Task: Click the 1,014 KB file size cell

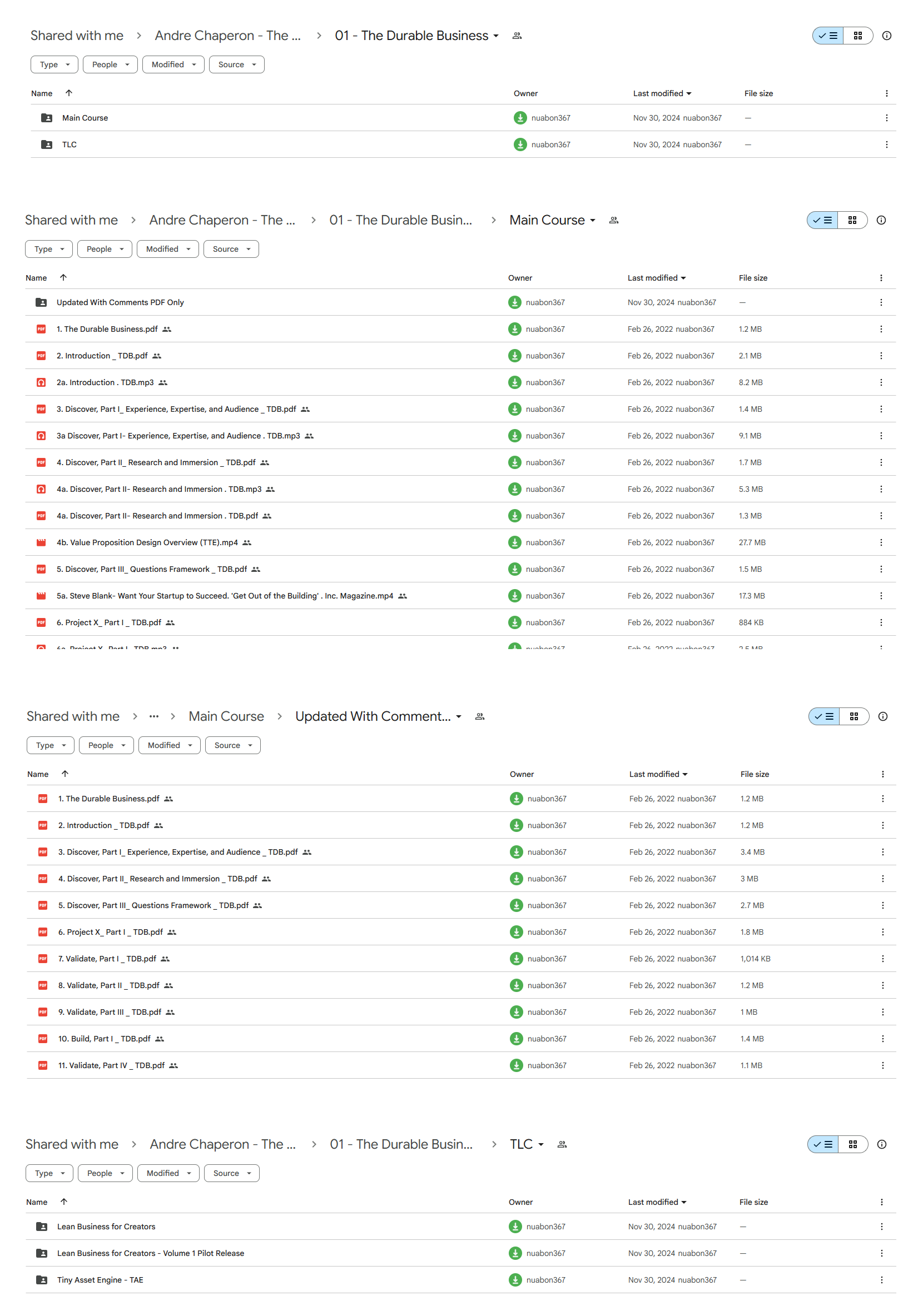Action: click(x=755, y=958)
